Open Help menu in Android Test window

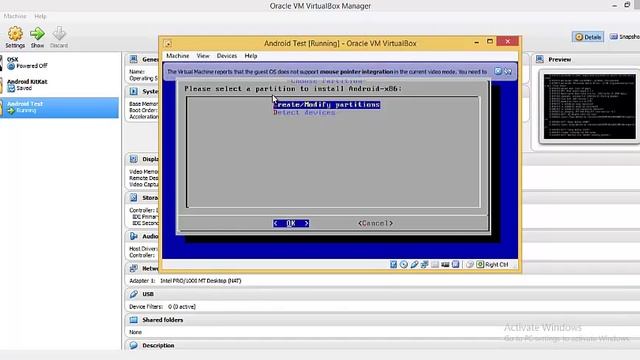point(251,56)
